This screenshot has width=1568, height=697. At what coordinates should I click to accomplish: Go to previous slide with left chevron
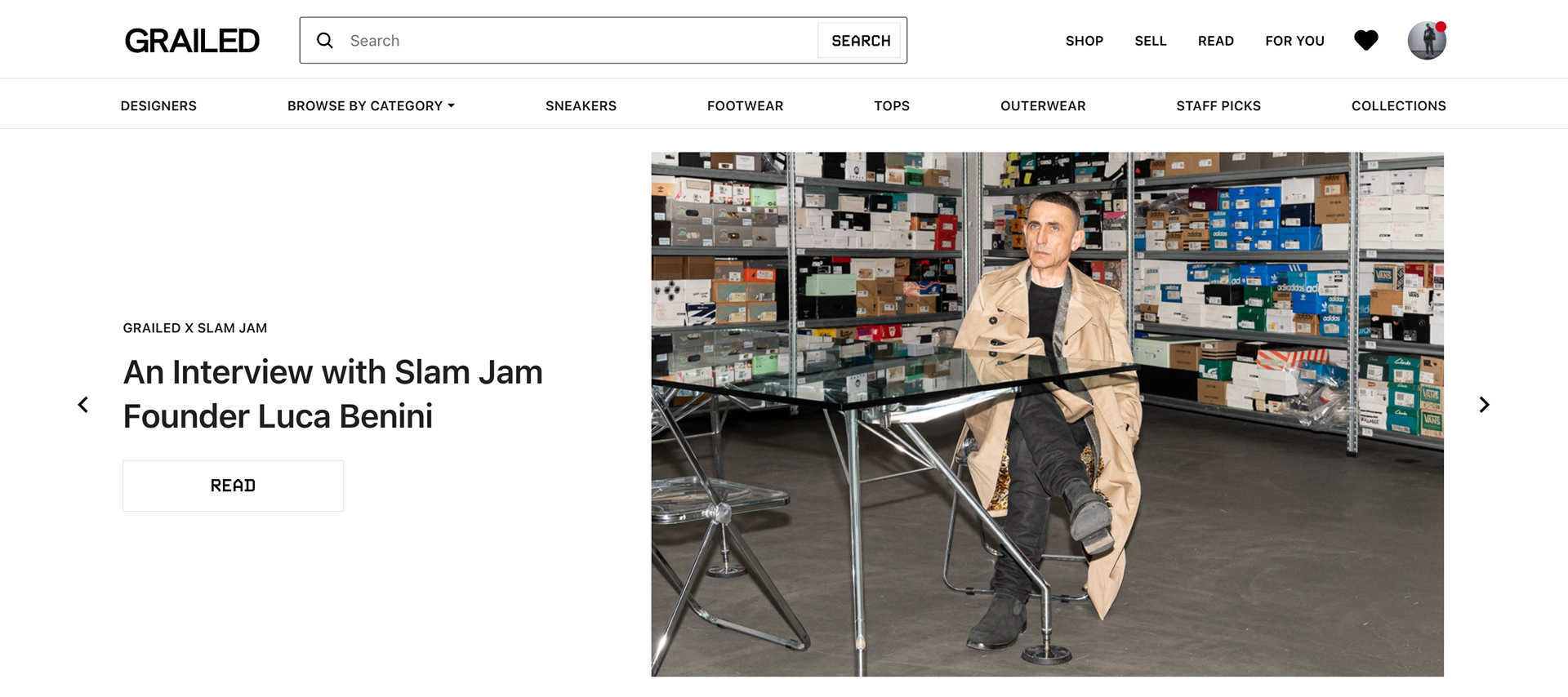coord(83,405)
